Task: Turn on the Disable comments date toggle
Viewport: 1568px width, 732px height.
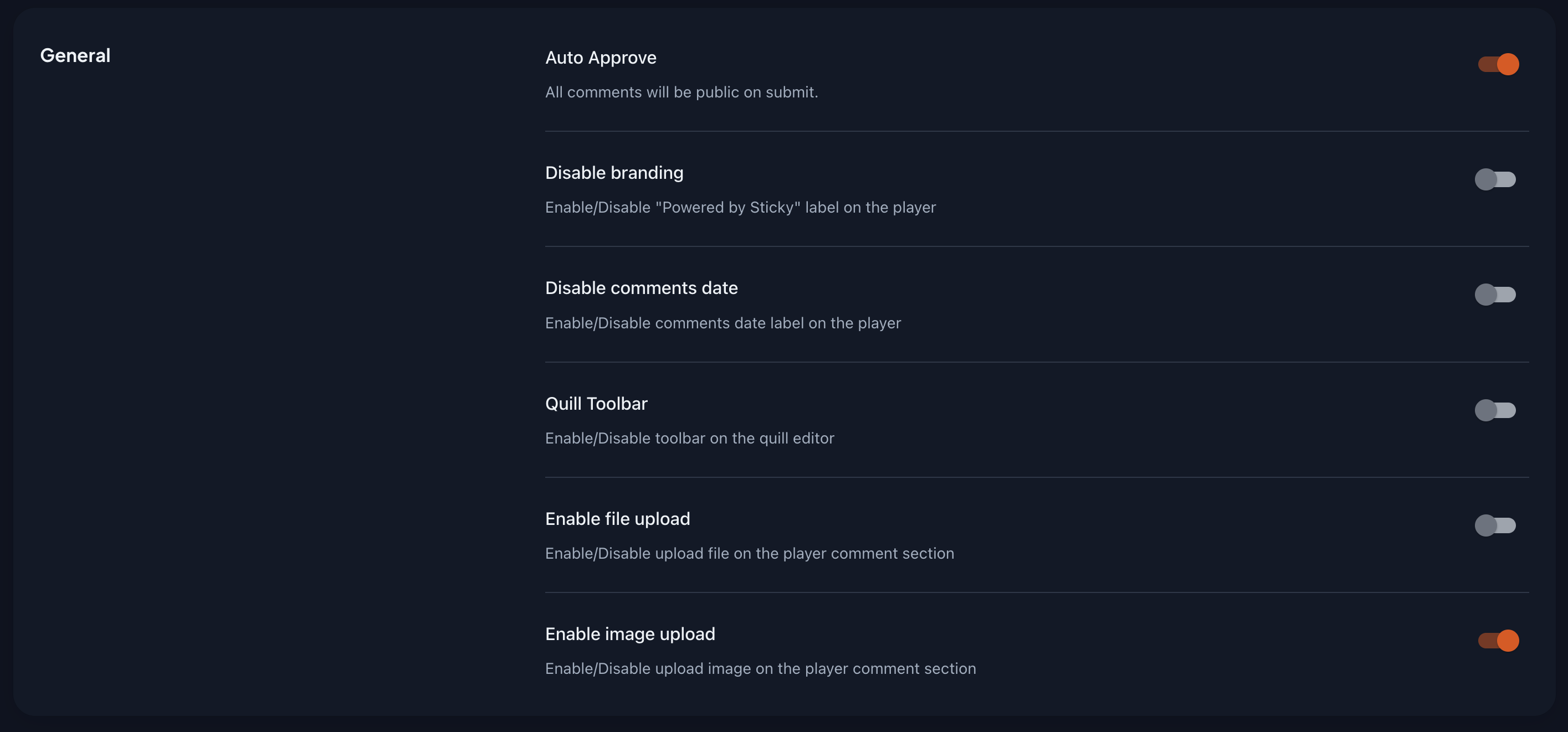Action: pyautogui.click(x=1496, y=294)
